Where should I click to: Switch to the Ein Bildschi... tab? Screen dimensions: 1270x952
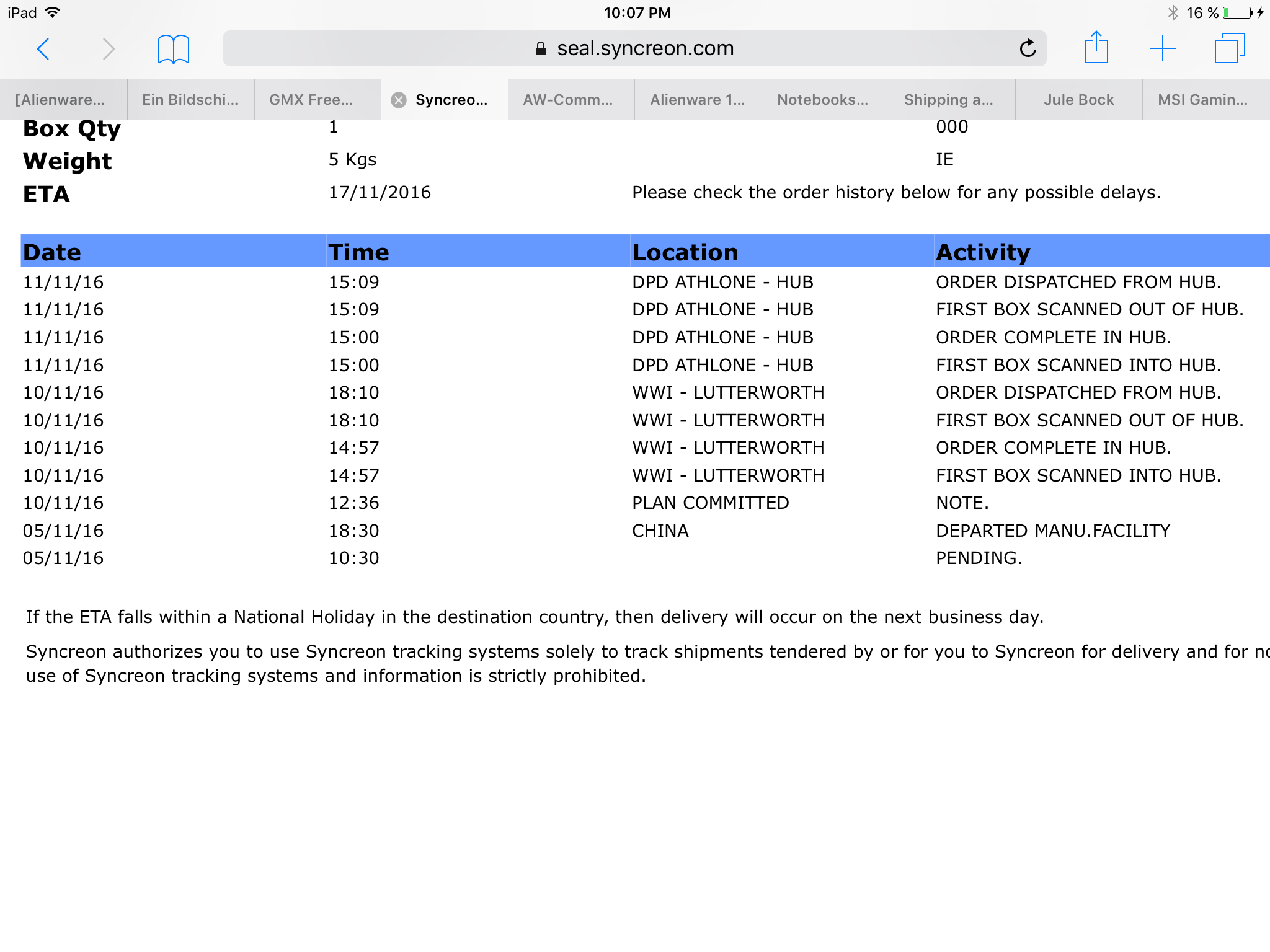[190, 100]
